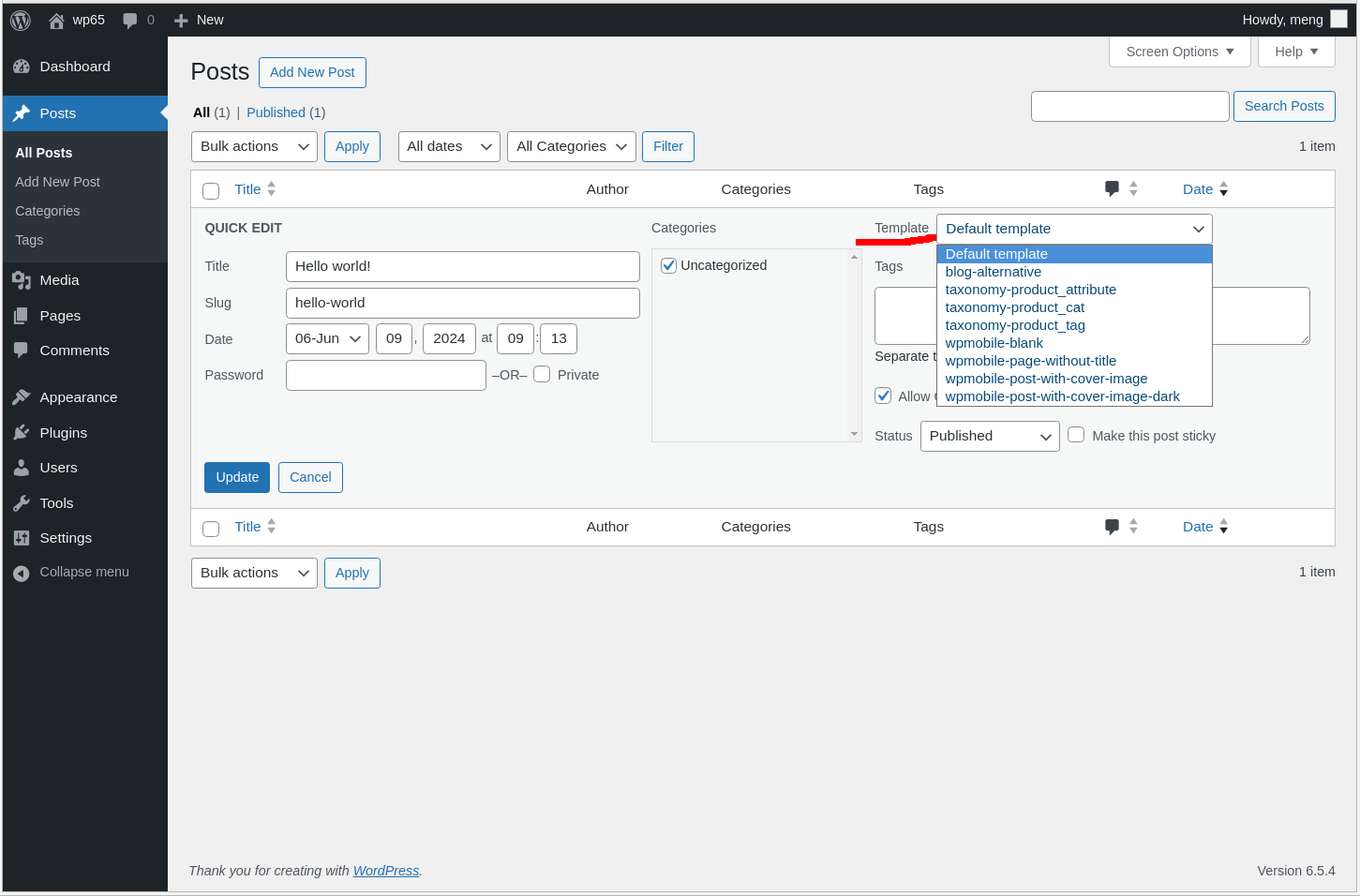Screen dimensions: 1360x896
Task: Uncheck the Uncategorized category checkbox
Action: 669,265
